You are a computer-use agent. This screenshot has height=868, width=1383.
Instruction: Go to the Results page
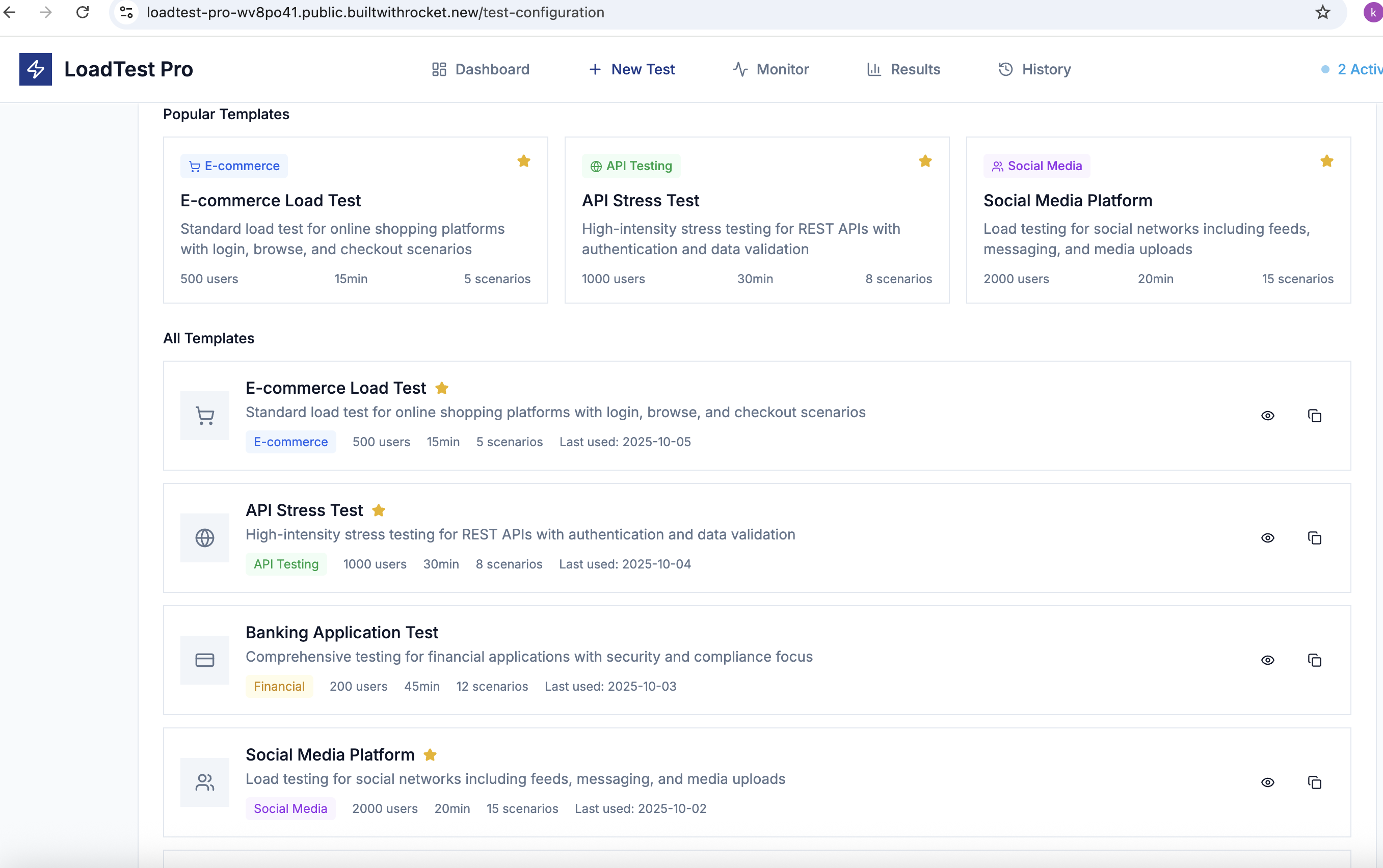[x=903, y=69]
